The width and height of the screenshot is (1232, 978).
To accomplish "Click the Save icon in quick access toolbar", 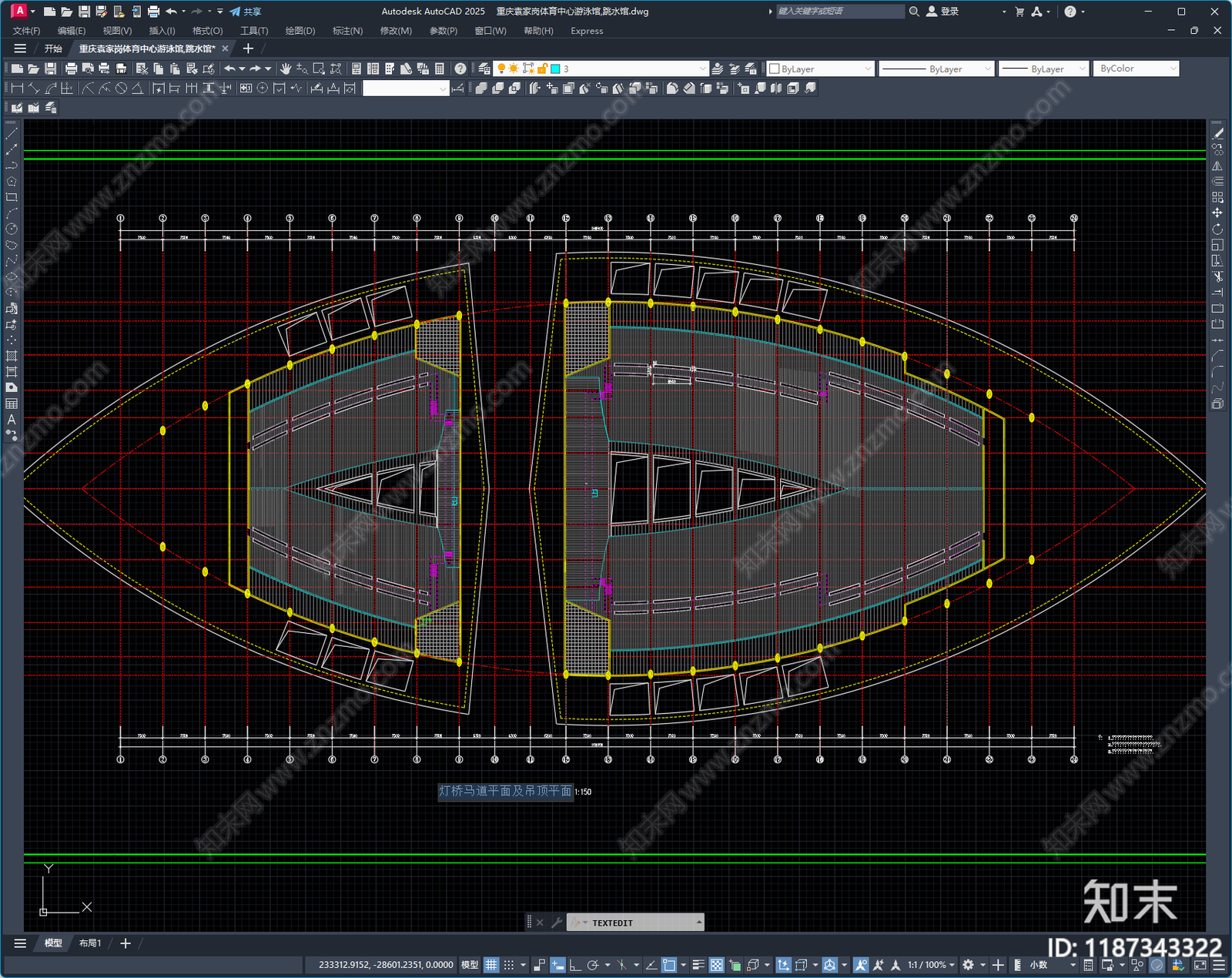I will point(84,12).
